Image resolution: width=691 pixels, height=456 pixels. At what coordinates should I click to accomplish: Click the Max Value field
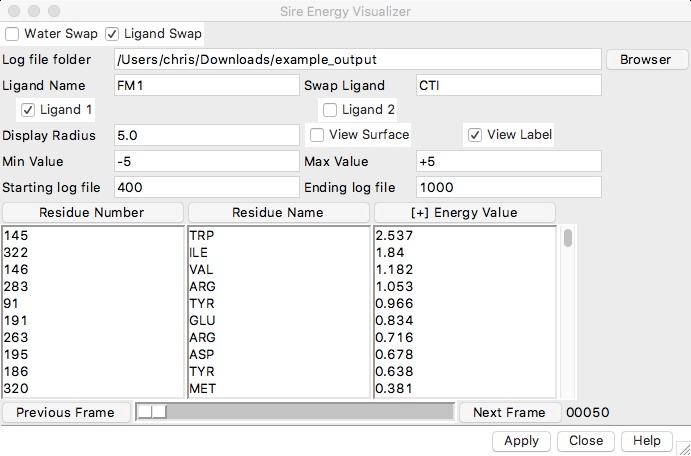tap(509, 161)
